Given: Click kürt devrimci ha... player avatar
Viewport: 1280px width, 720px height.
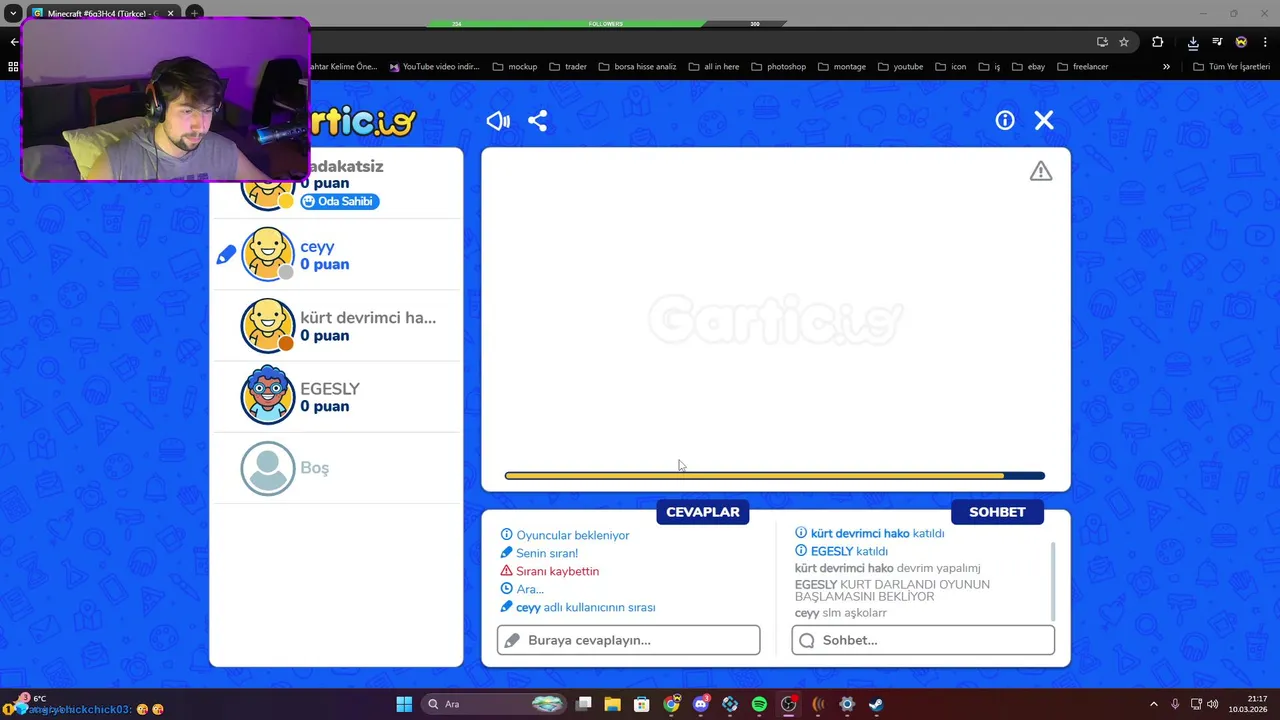Looking at the screenshot, I should (268, 325).
